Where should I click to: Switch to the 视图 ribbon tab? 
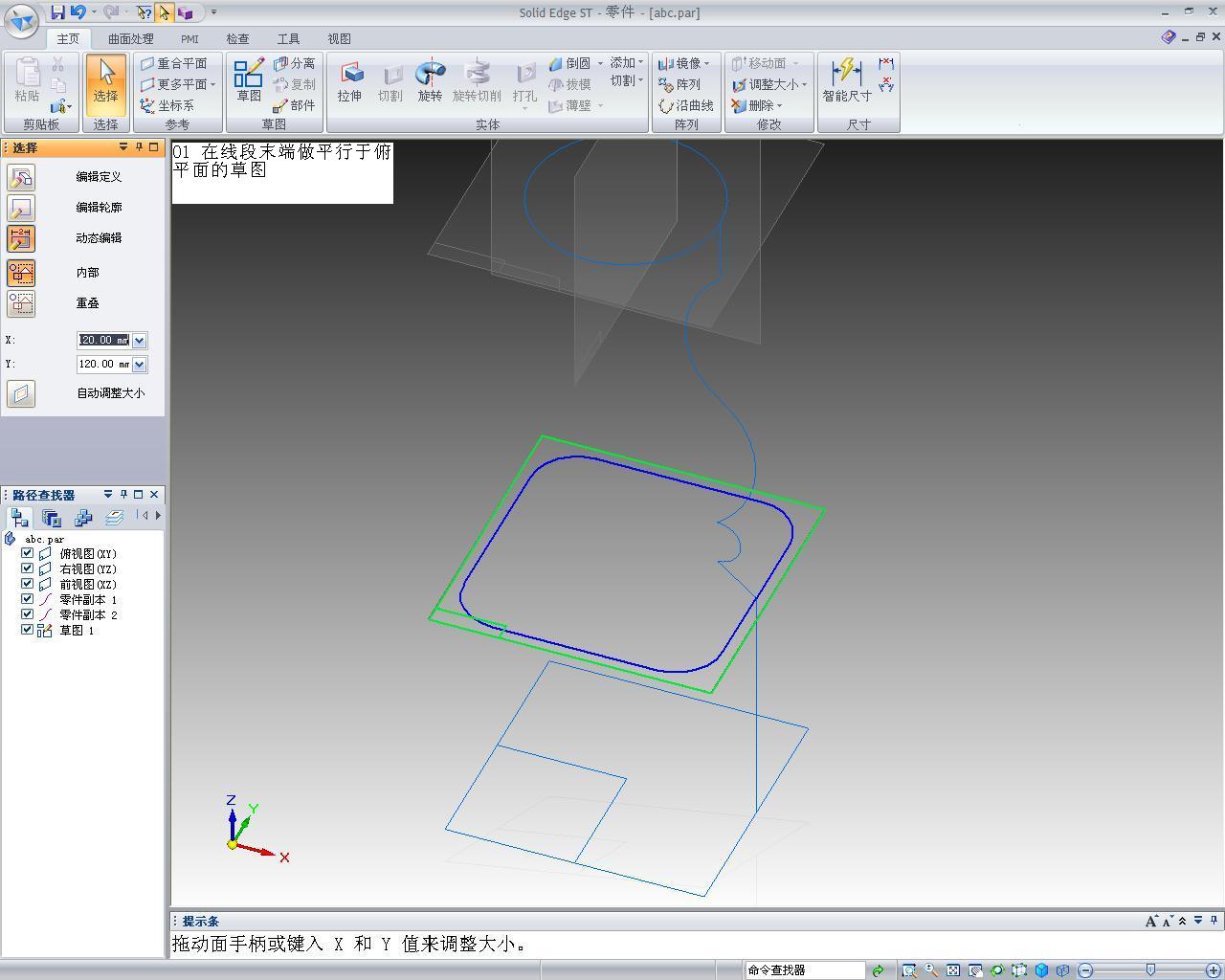click(339, 38)
